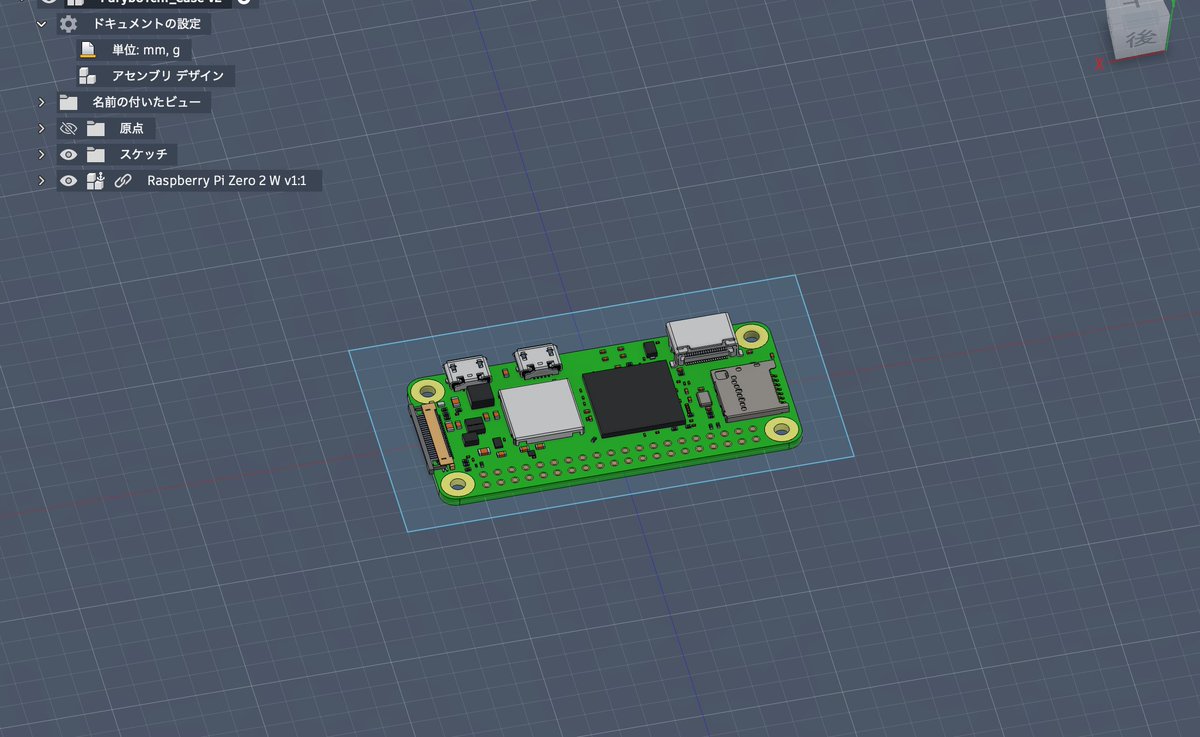Expand the スケッチ folder
The image size is (1200, 737).
tap(41, 154)
